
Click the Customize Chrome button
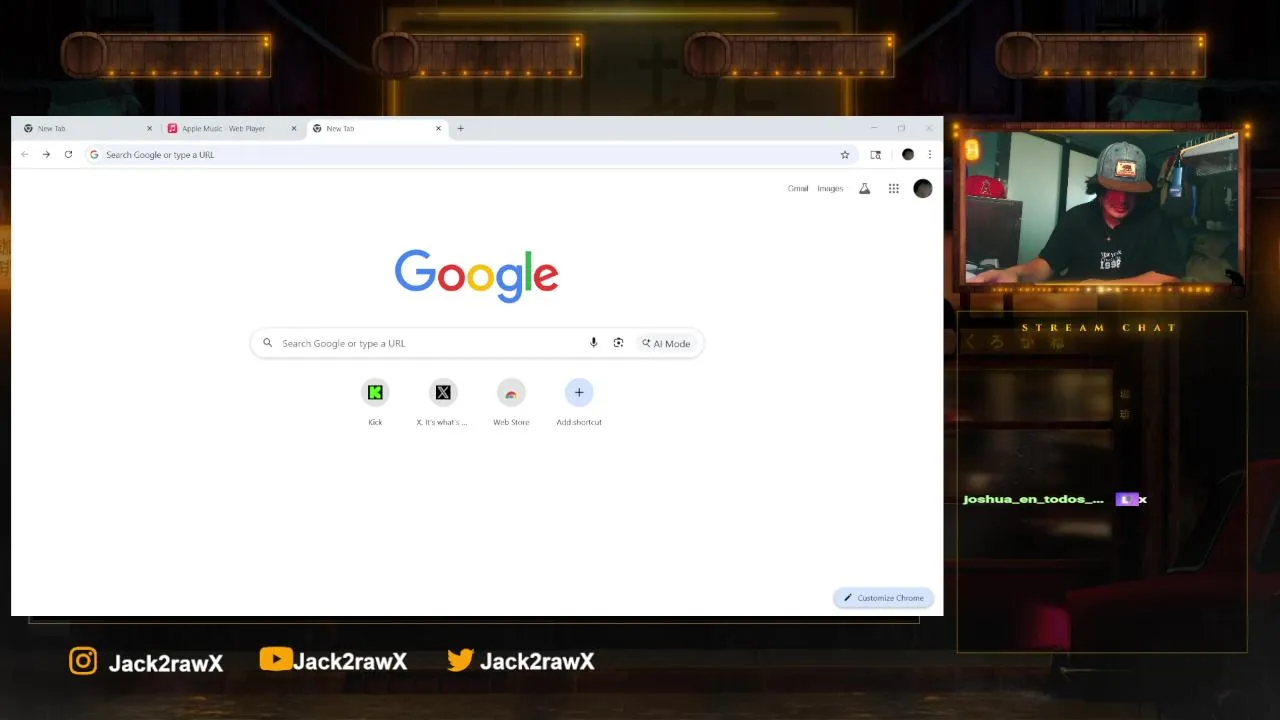(x=883, y=598)
